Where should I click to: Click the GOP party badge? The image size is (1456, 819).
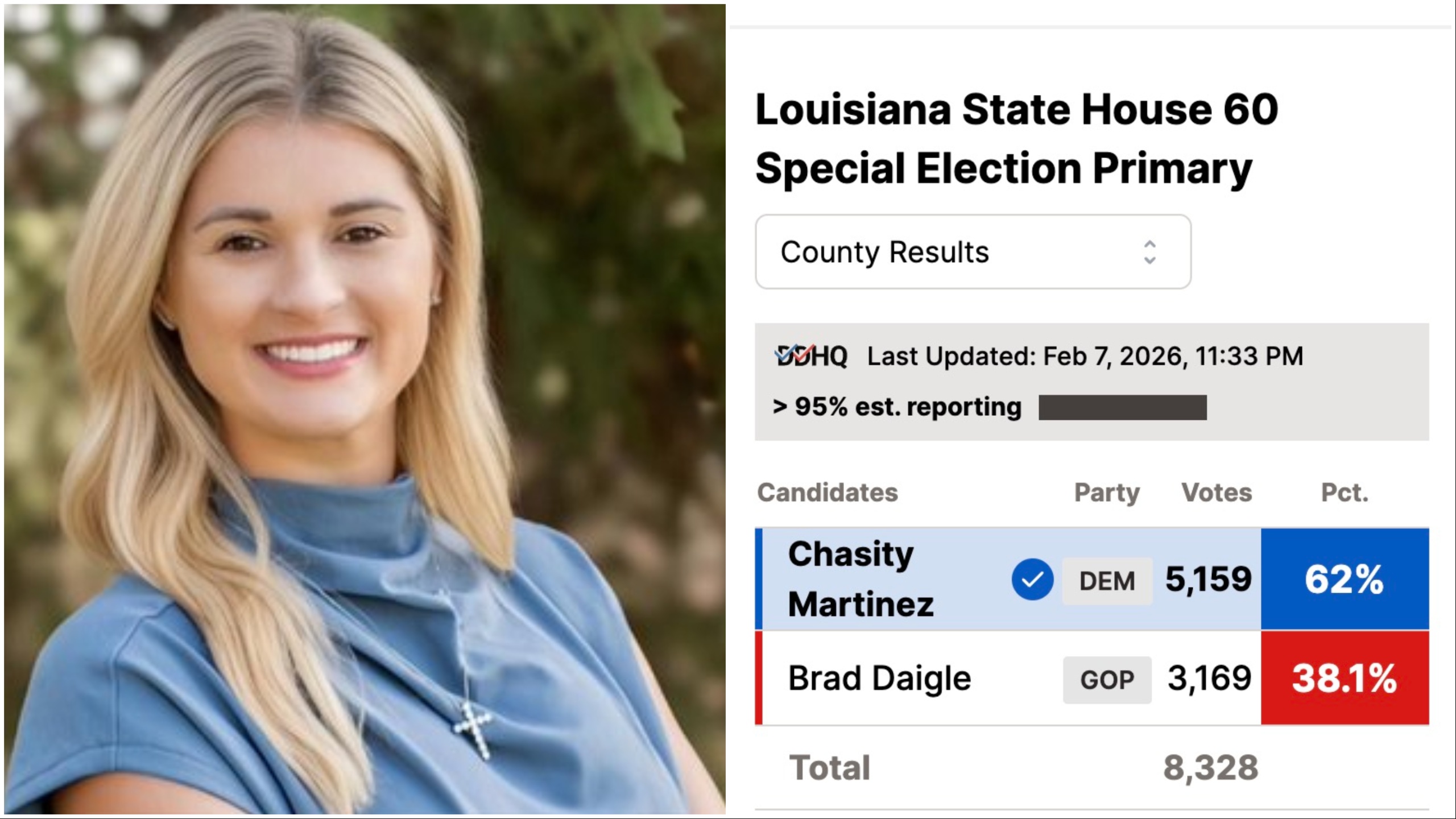[1107, 680]
